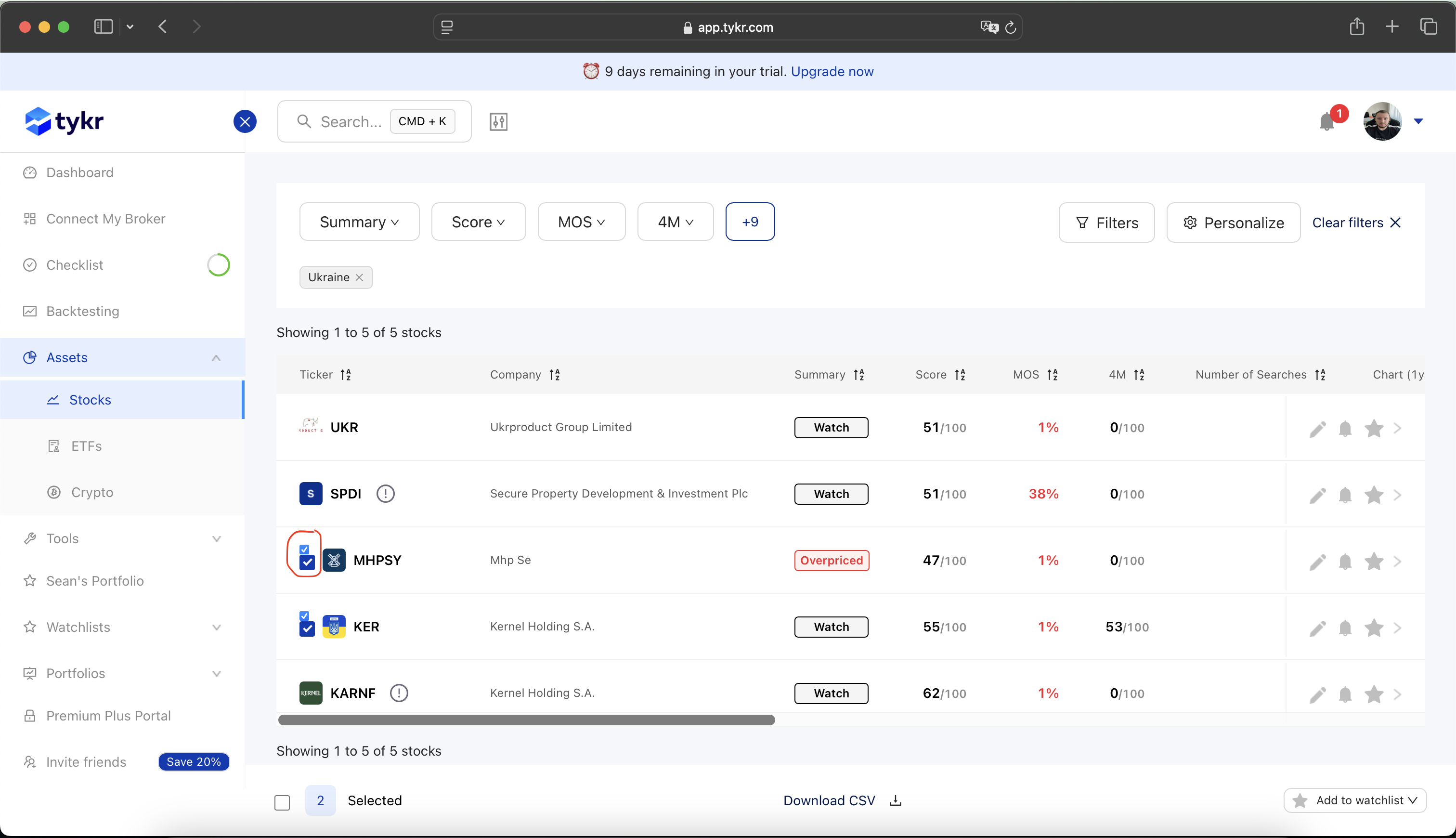This screenshot has width=1456, height=838.
Task: Click the edit pencil for UKR
Action: click(x=1317, y=429)
